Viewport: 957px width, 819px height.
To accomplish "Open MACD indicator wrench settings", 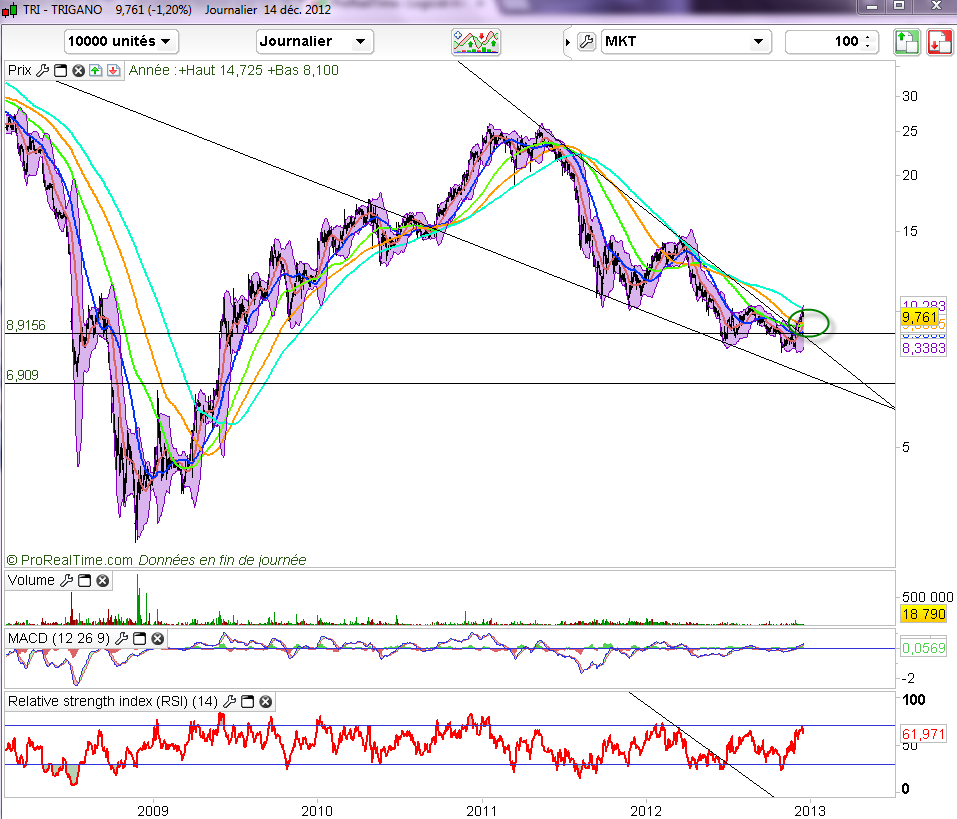I will [122, 637].
